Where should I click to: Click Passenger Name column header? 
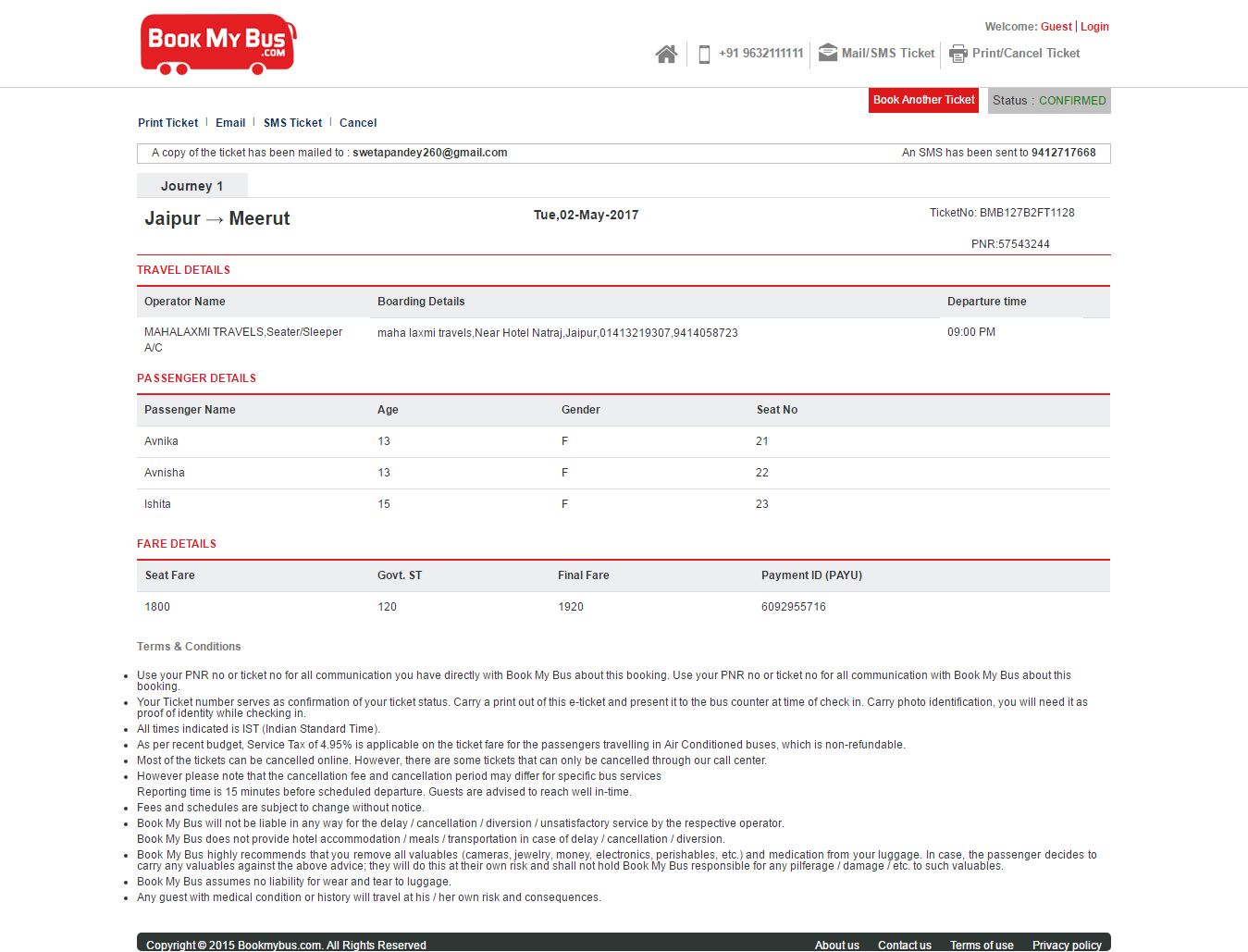190,410
